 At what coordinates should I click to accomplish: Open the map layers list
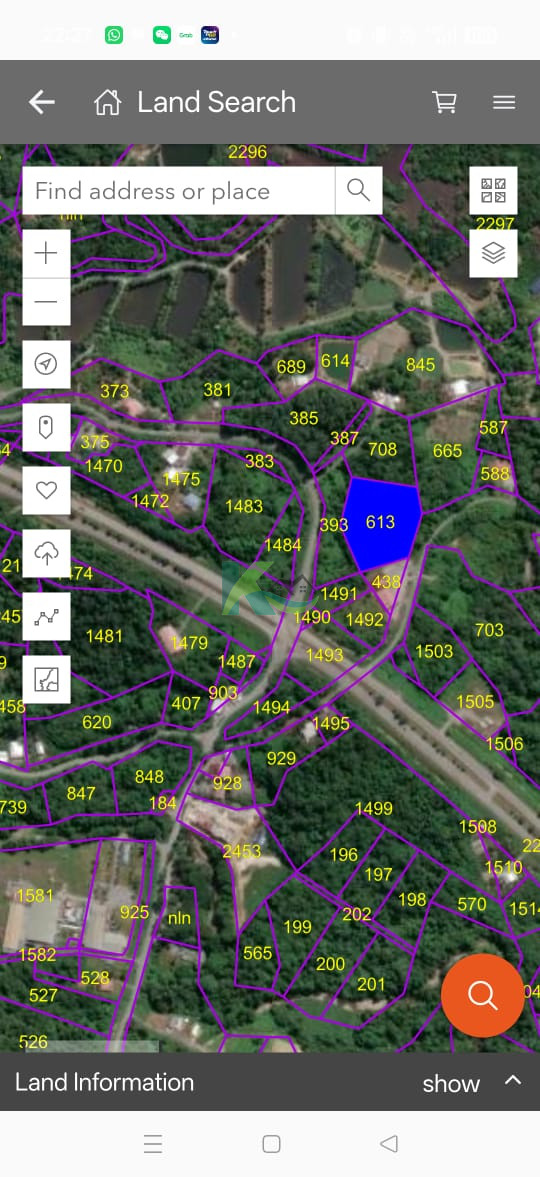coord(493,254)
